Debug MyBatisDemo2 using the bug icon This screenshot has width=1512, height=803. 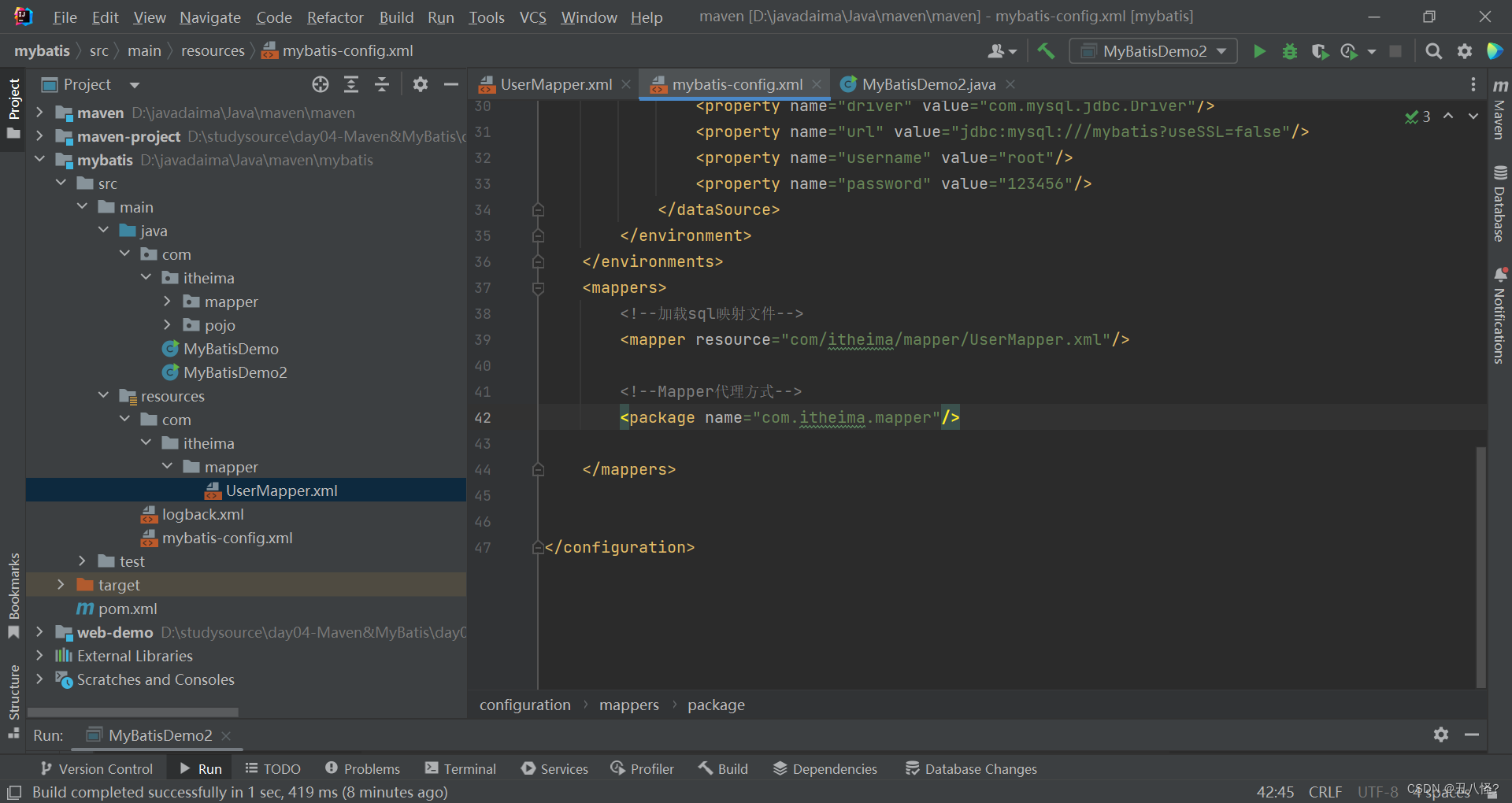[x=1289, y=50]
